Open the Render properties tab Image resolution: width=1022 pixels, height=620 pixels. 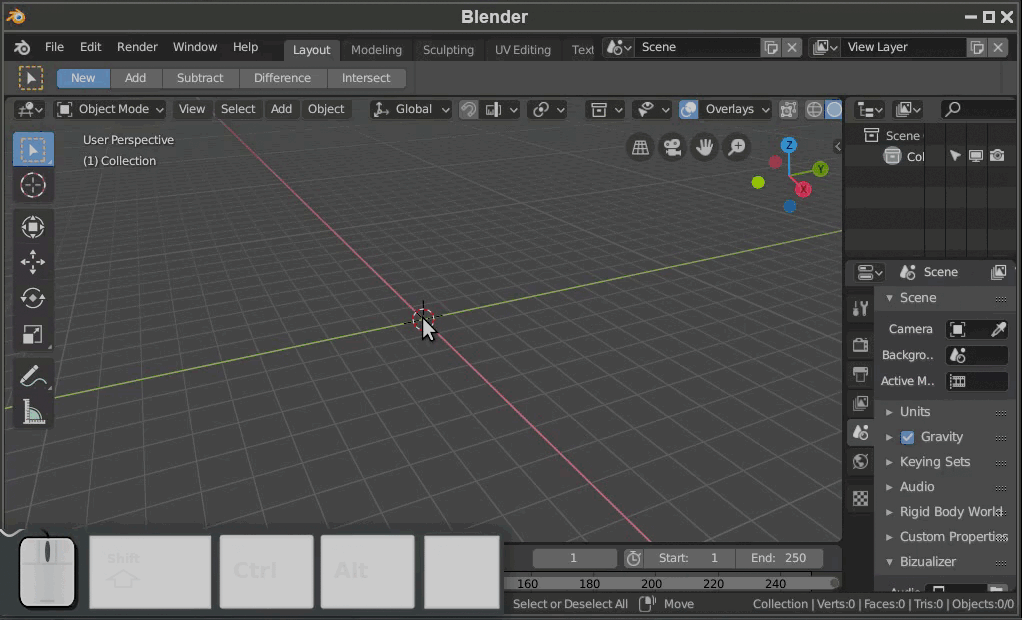click(x=860, y=345)
